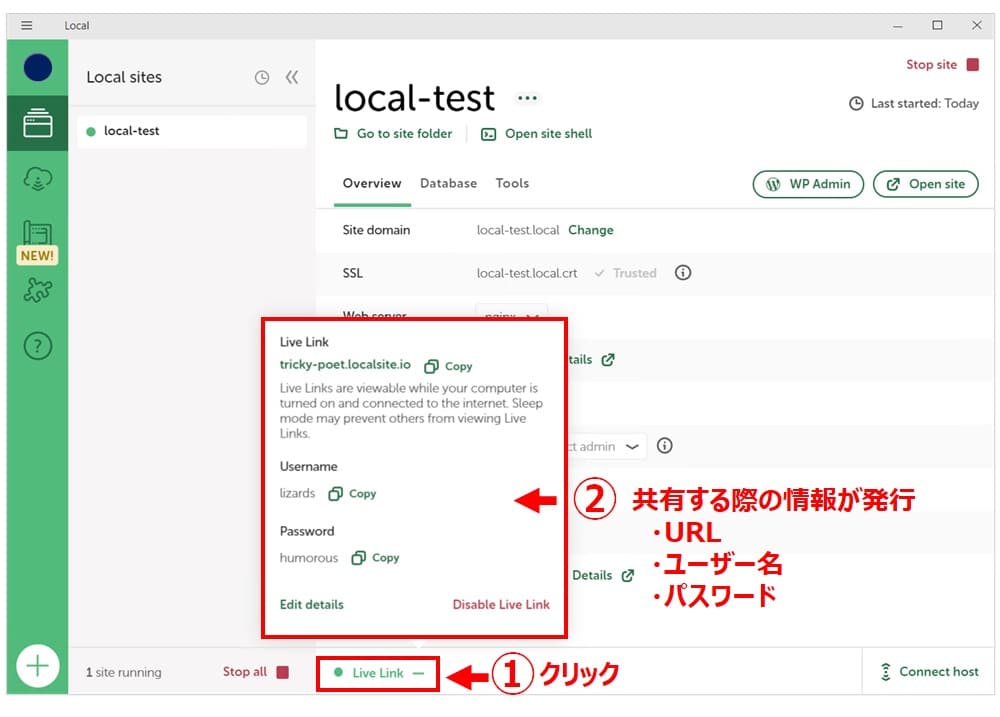Viewport: 1000px width, 717px height.
Task: Copy the lizards username
Action: (352, 494)
